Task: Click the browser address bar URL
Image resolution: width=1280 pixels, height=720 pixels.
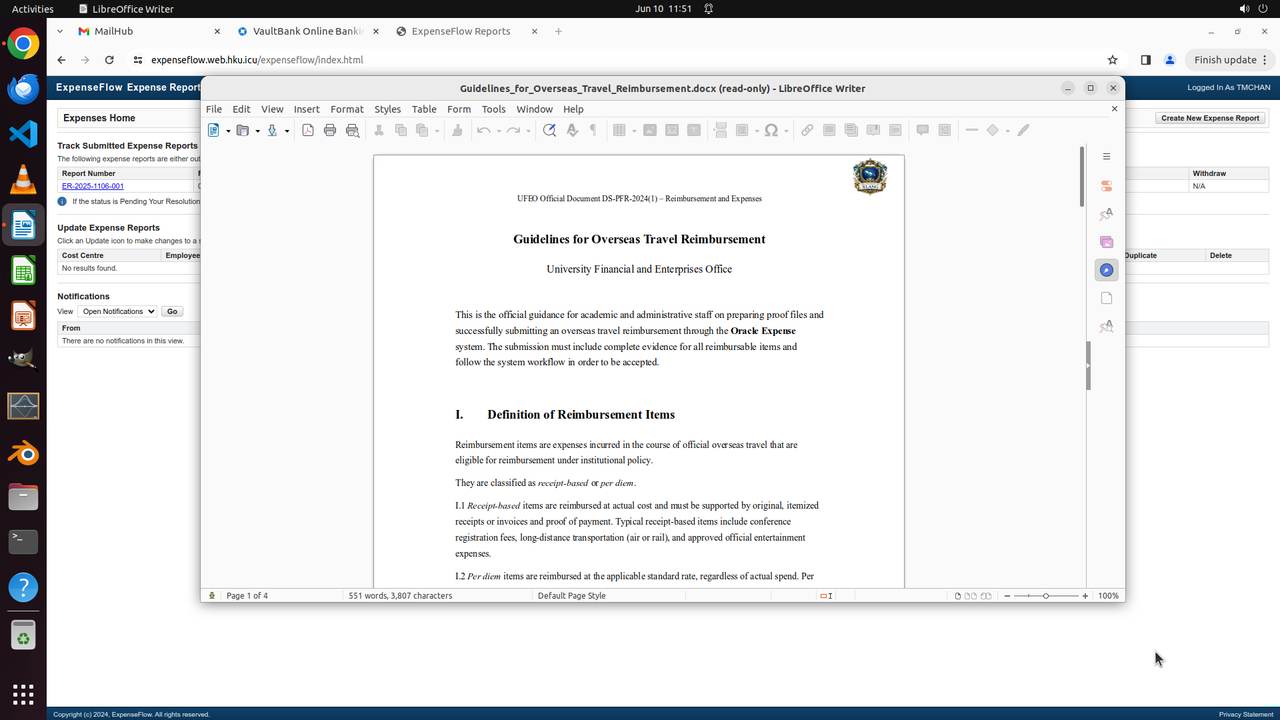Action: click(257, 60)
